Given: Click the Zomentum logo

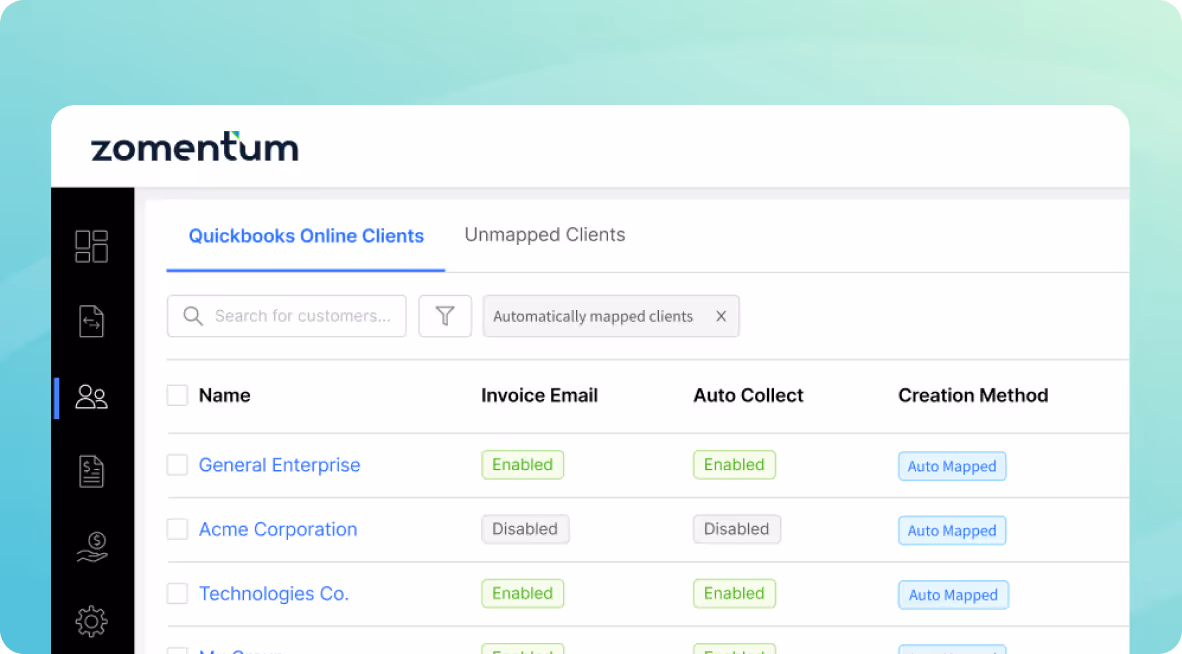Looking at the screenshot, I should point(195,147).
